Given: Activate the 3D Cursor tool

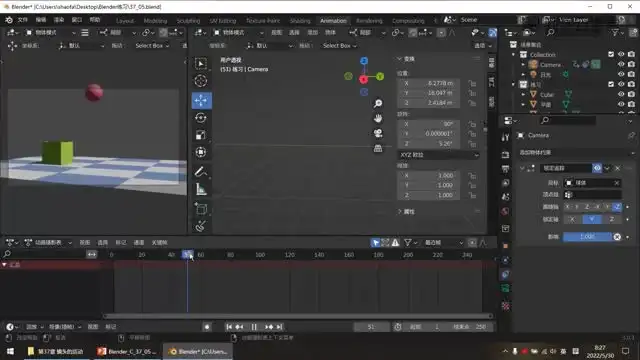Looking at the screenshot, I should coord(201,81).
